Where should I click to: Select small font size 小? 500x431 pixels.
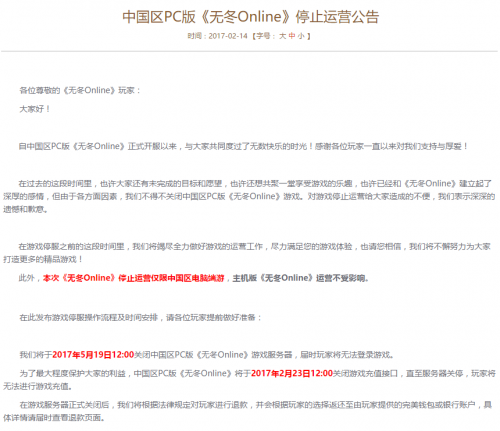click(x=301, y=36)
